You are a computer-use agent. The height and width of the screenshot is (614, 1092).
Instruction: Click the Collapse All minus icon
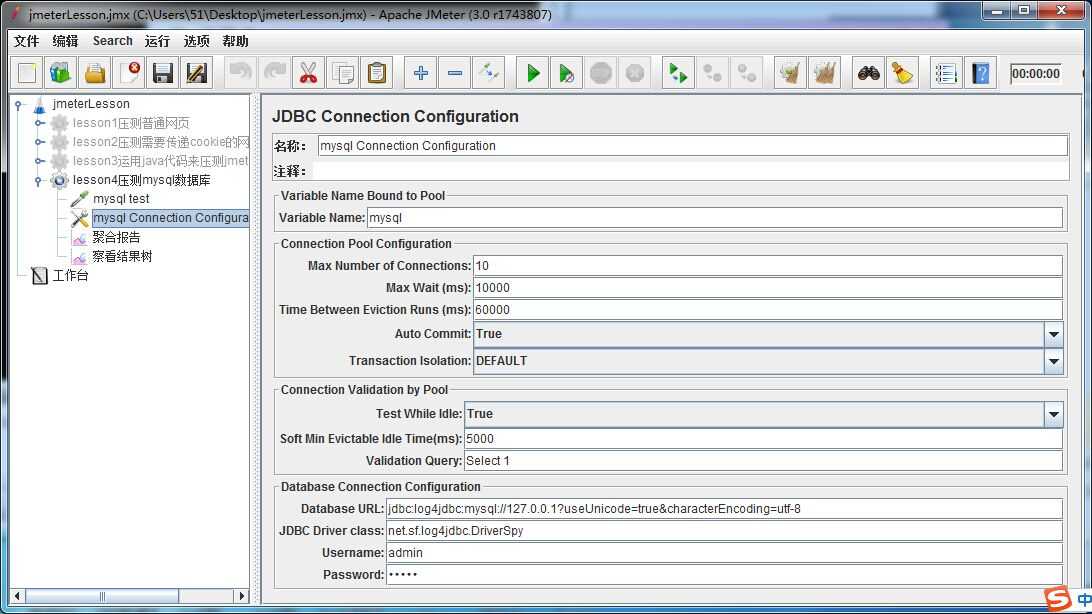[455, 73]
